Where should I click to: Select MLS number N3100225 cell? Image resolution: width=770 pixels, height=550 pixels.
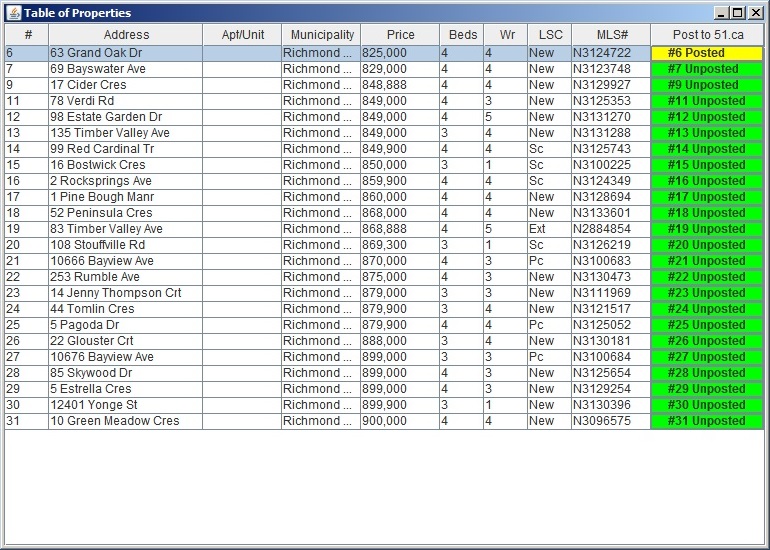pos(610,165)
